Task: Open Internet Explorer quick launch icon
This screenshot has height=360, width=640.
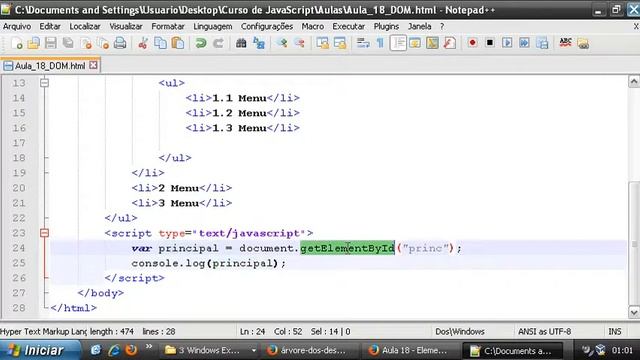Action: pos(114,350)
